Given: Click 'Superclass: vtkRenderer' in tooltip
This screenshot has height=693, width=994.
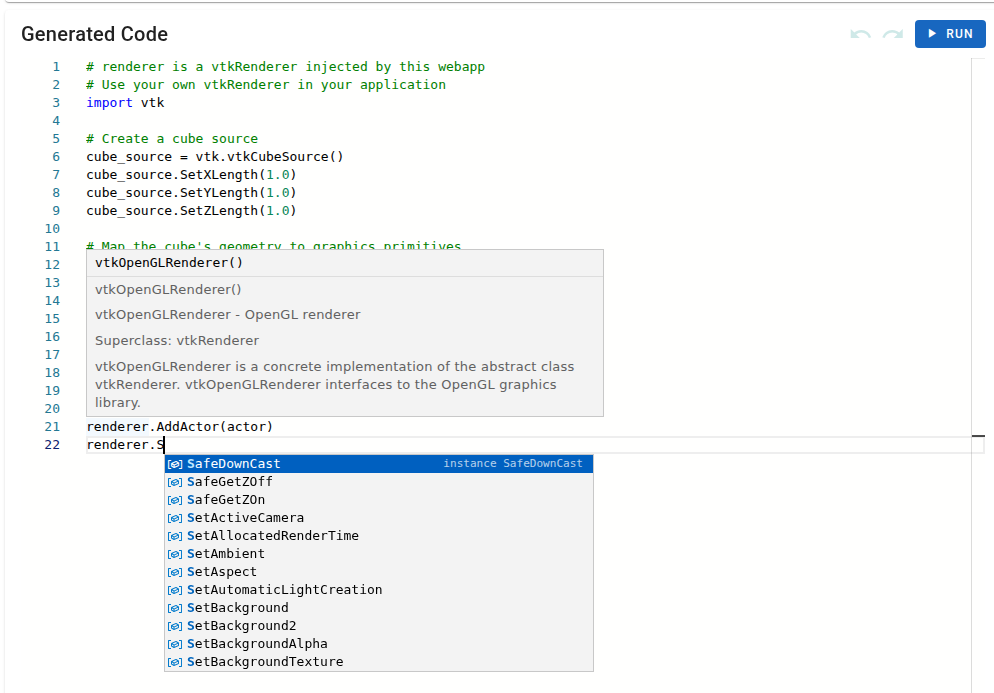Looking at the screenshot, I should (177, 340).
